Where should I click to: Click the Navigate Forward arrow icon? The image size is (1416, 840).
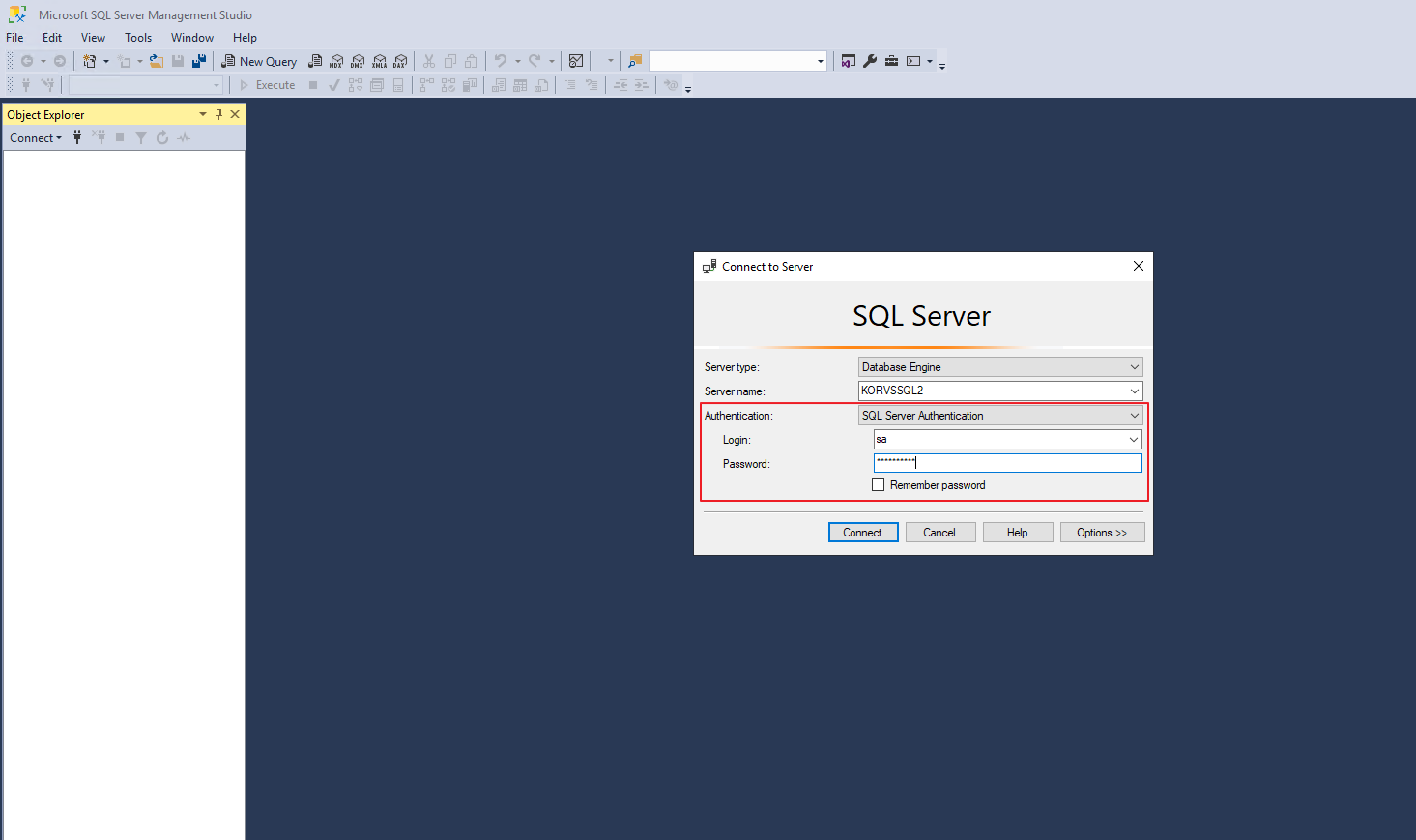pyautogui.click(x=60, y=61)
